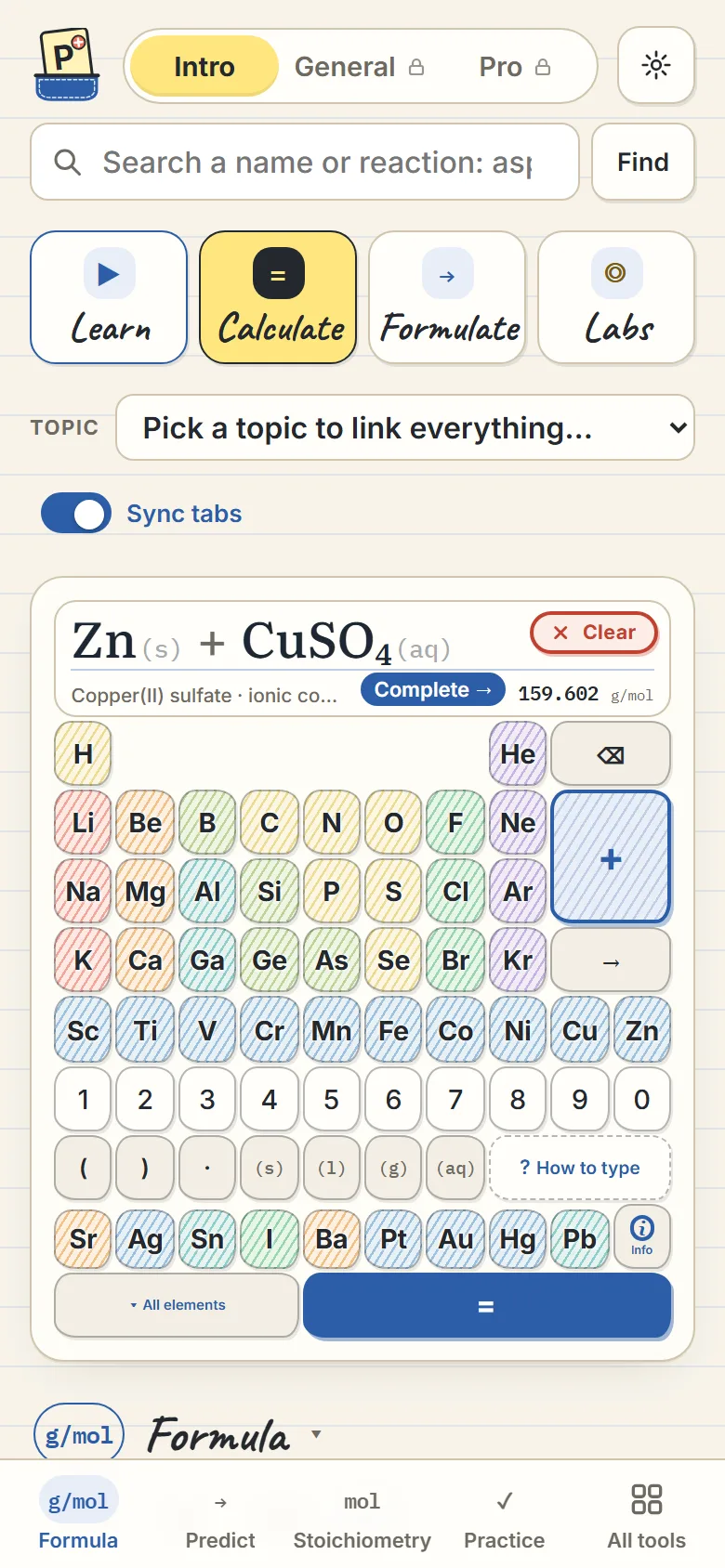Image resolution: width=725 pixels, height=1568 pixels.
Task: Open the Learn play mode
Action: (109, 297)
